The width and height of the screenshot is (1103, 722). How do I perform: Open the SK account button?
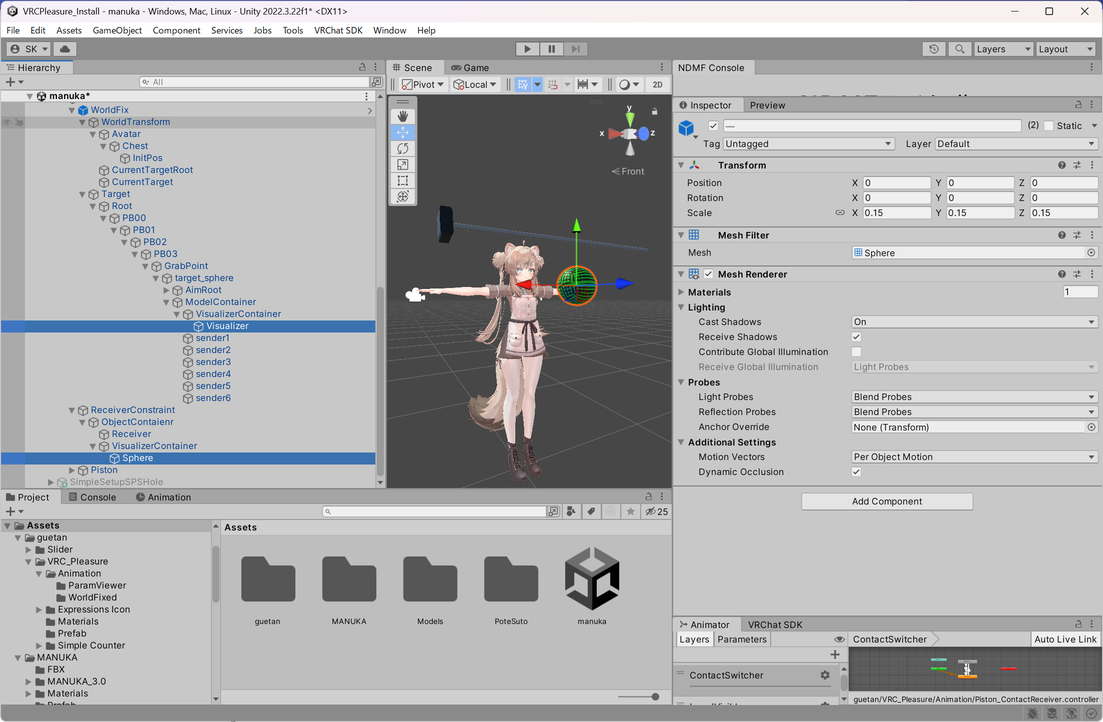(x=29, y=49)
